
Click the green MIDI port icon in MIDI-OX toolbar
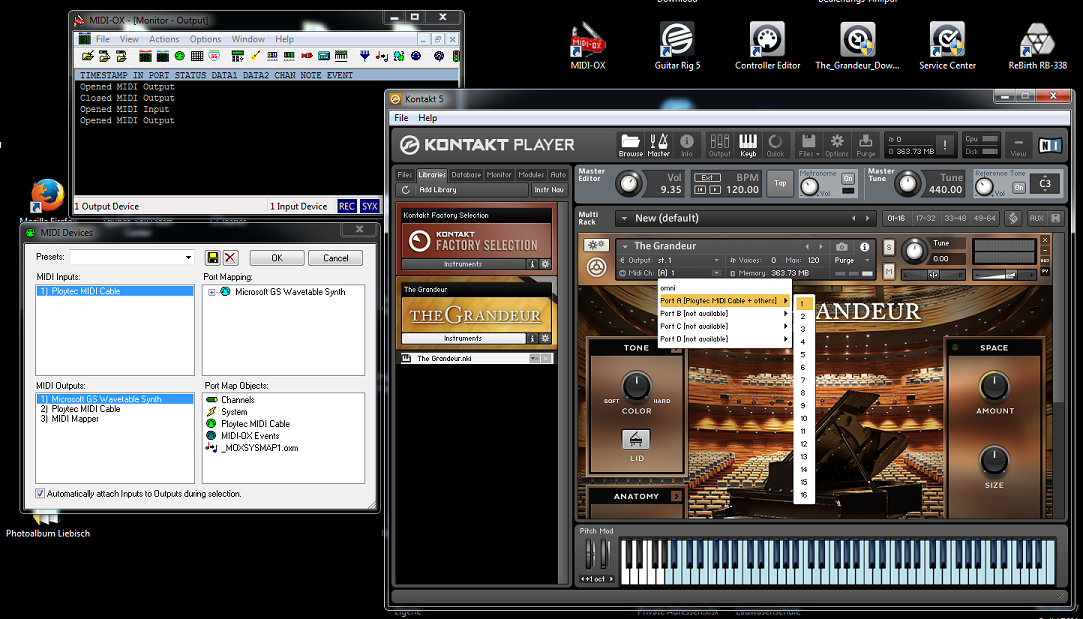click(180, 56)
